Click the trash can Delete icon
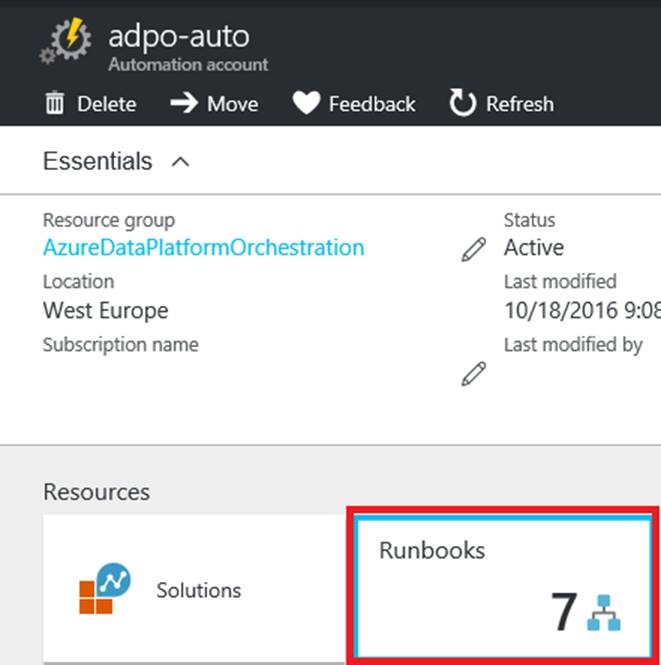Viewport: 661px width, 665px height. [x=55, y=104]
